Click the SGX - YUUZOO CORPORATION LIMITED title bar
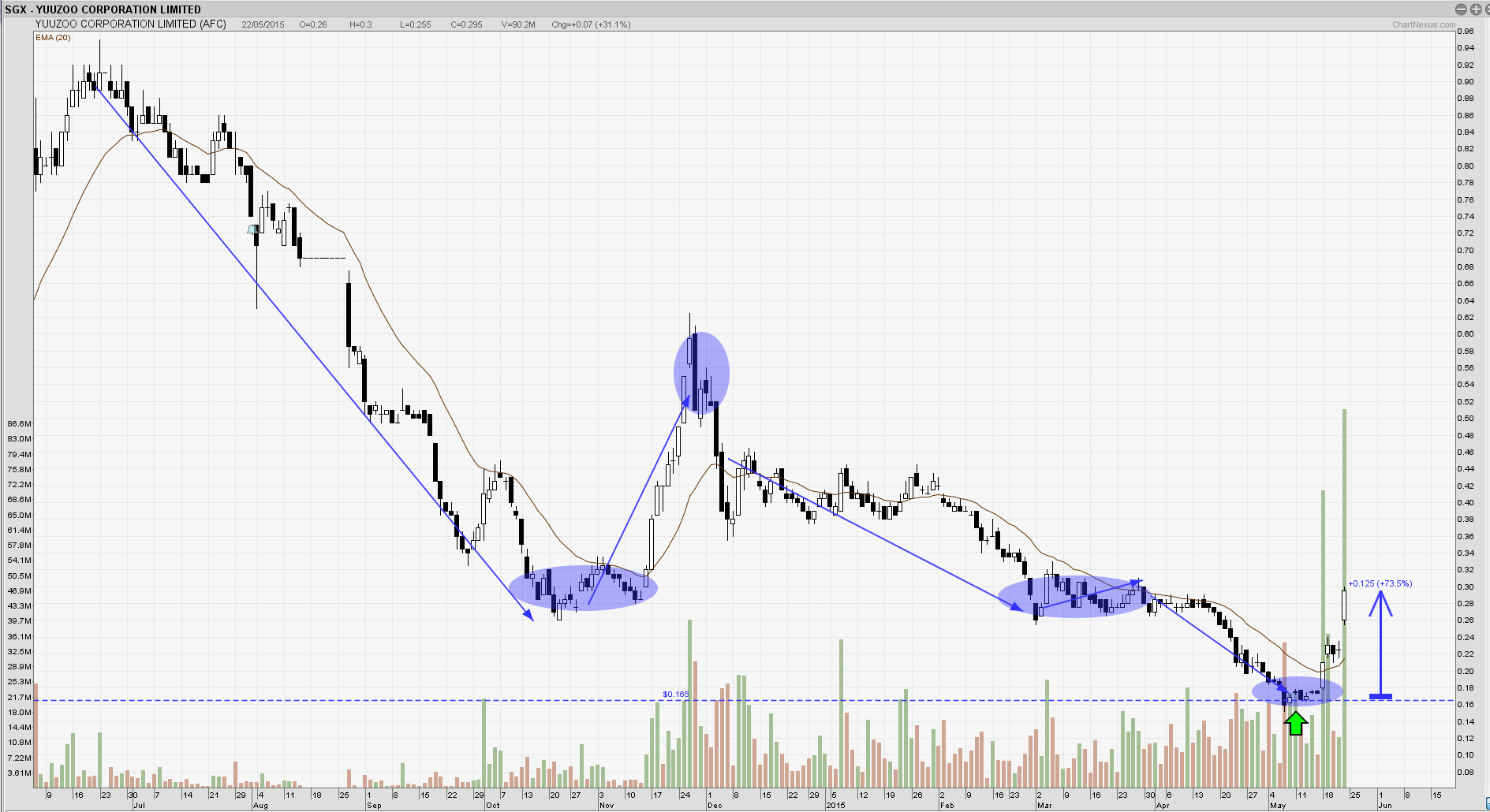This screenshot has width=1490, height=812. [x=103, y=9]
